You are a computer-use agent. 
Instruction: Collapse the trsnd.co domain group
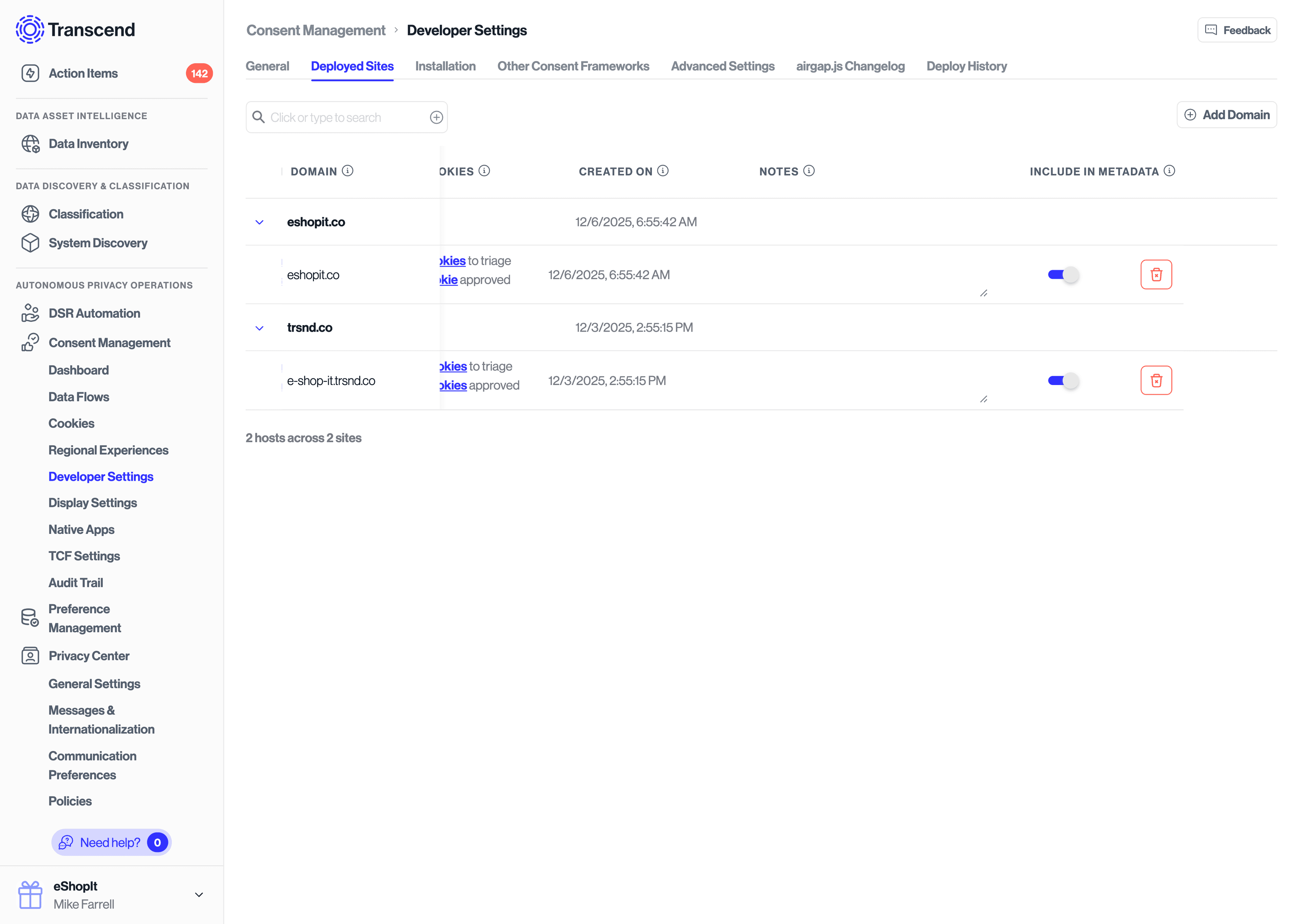260,328
